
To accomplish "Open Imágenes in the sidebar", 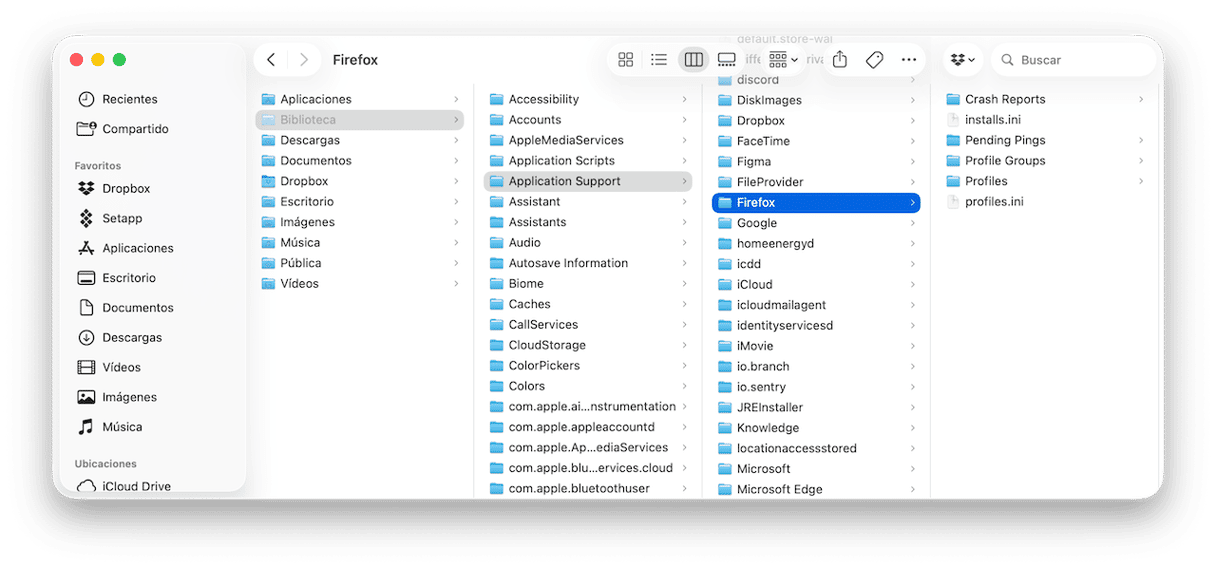I will pyautogui.click(x=116, y=397).
